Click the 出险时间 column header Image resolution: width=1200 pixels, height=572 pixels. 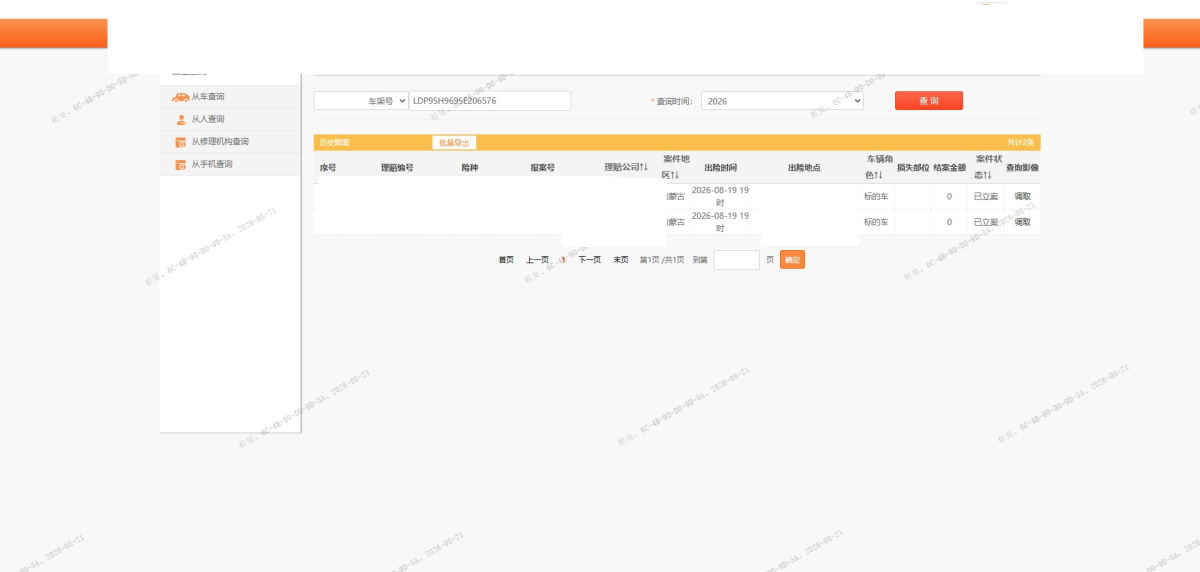[720, 168]
